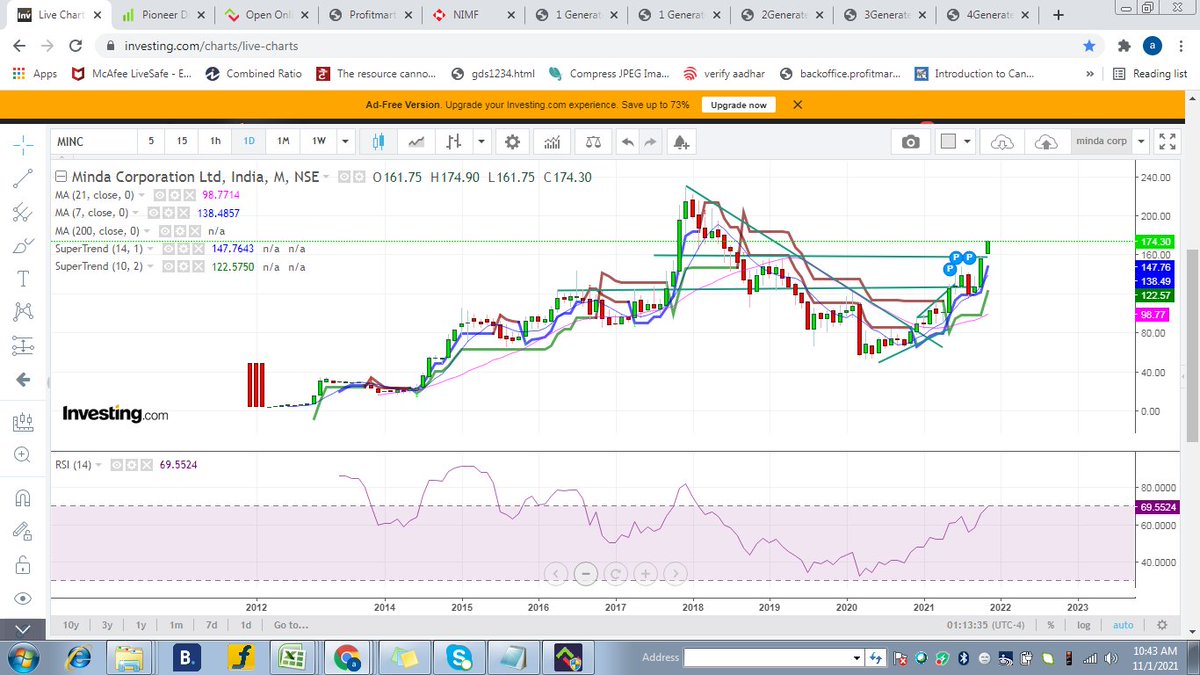Open the more intervals dropdown arrow
The image size is (1200, 675).
pyautogui.click(x=345, y=141)
